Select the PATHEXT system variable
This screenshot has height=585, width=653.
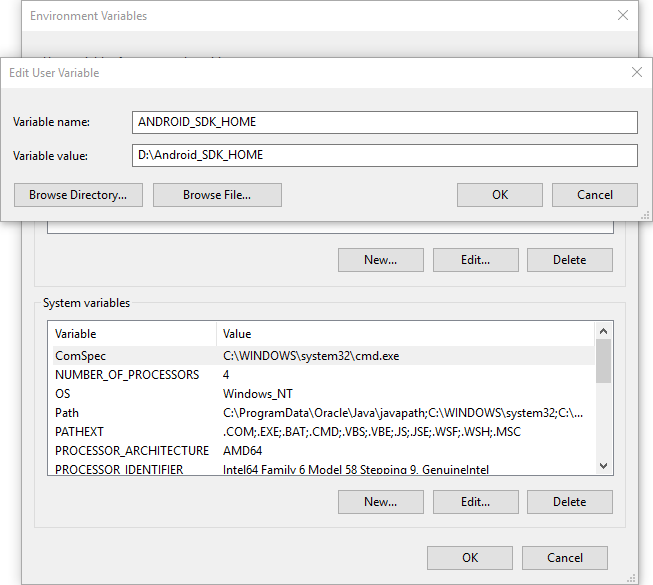324,432
